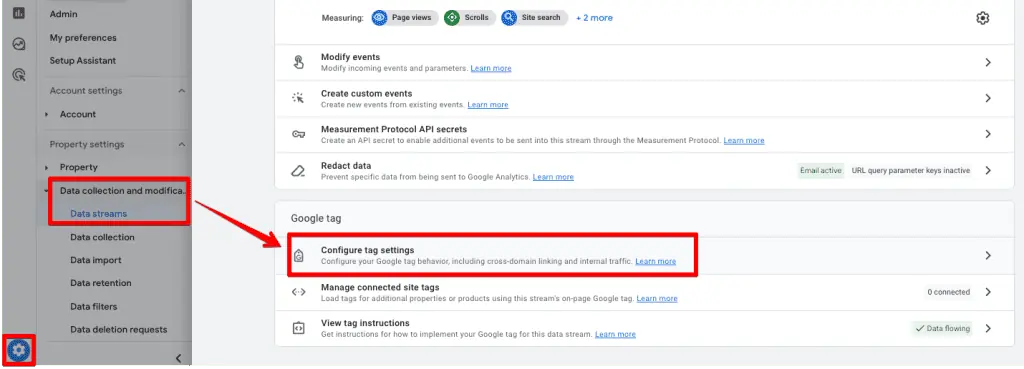Select Data deletion requests in sidebar

119,329
